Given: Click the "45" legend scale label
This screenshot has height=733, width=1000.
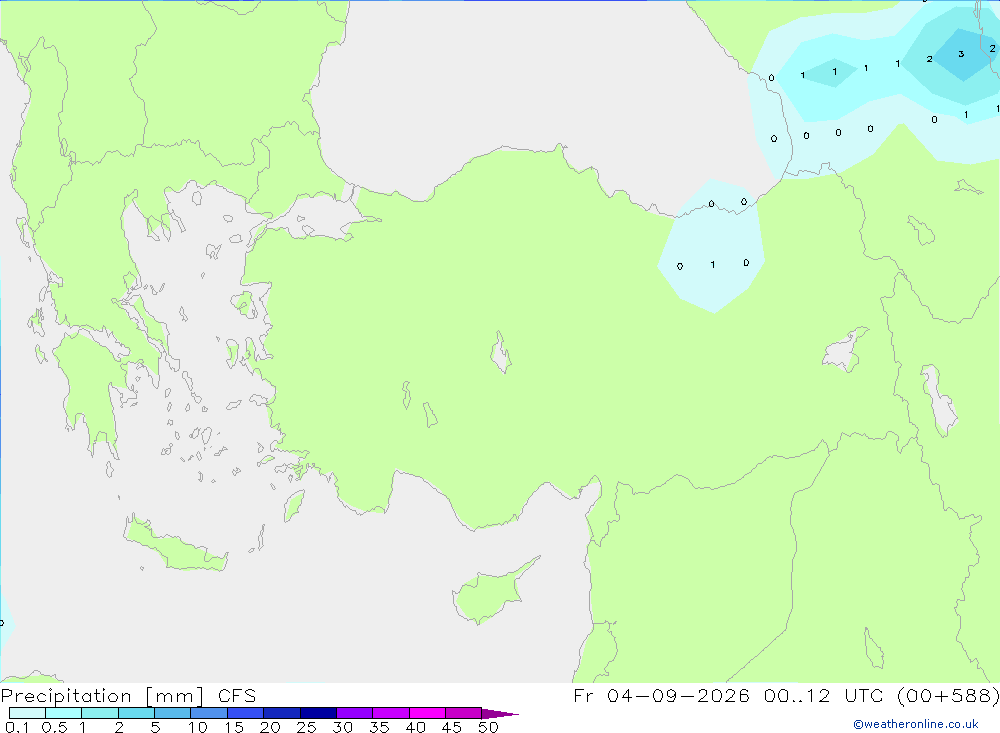Looking at the screenshot, I should pyautogui.click(x=452, y=727).
